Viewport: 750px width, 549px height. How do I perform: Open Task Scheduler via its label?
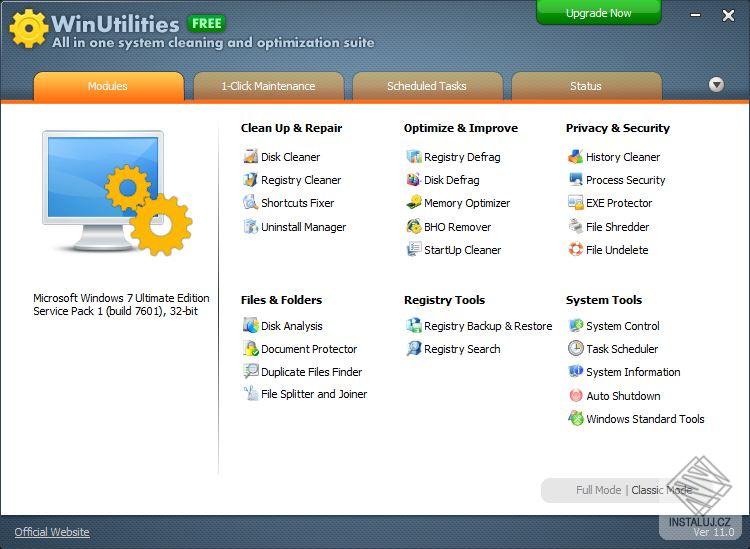[x=622, y=349]
